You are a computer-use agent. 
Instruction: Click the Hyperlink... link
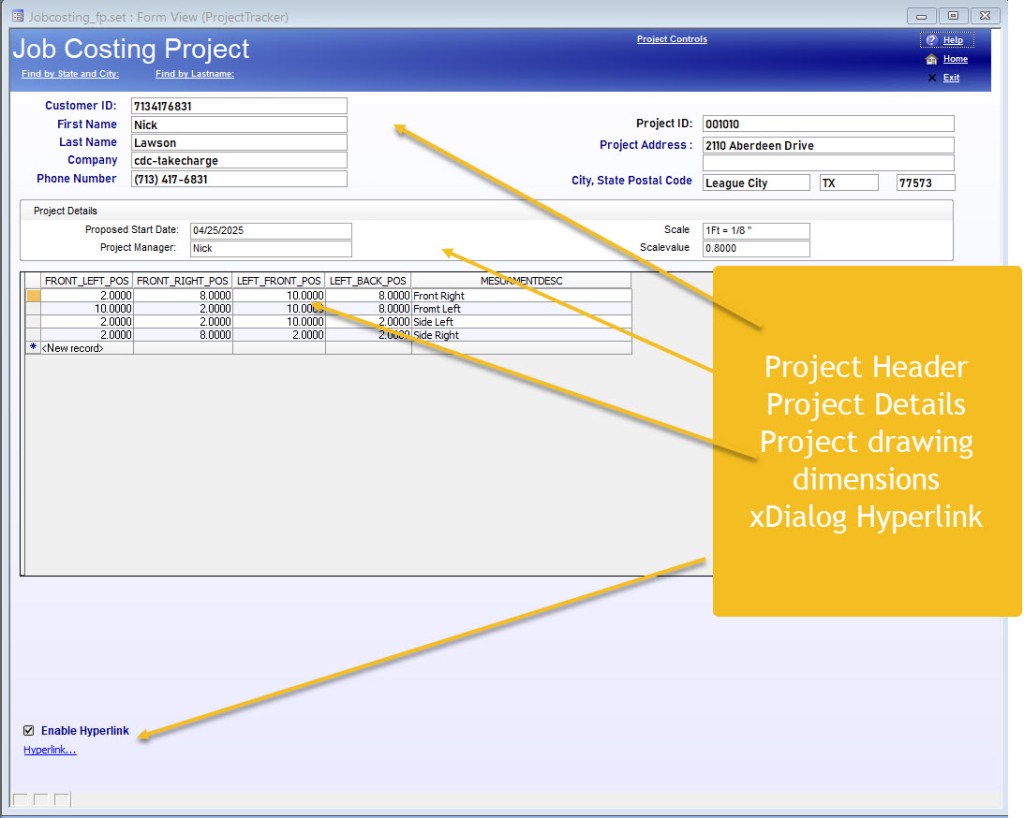click(x=50, y=750)
